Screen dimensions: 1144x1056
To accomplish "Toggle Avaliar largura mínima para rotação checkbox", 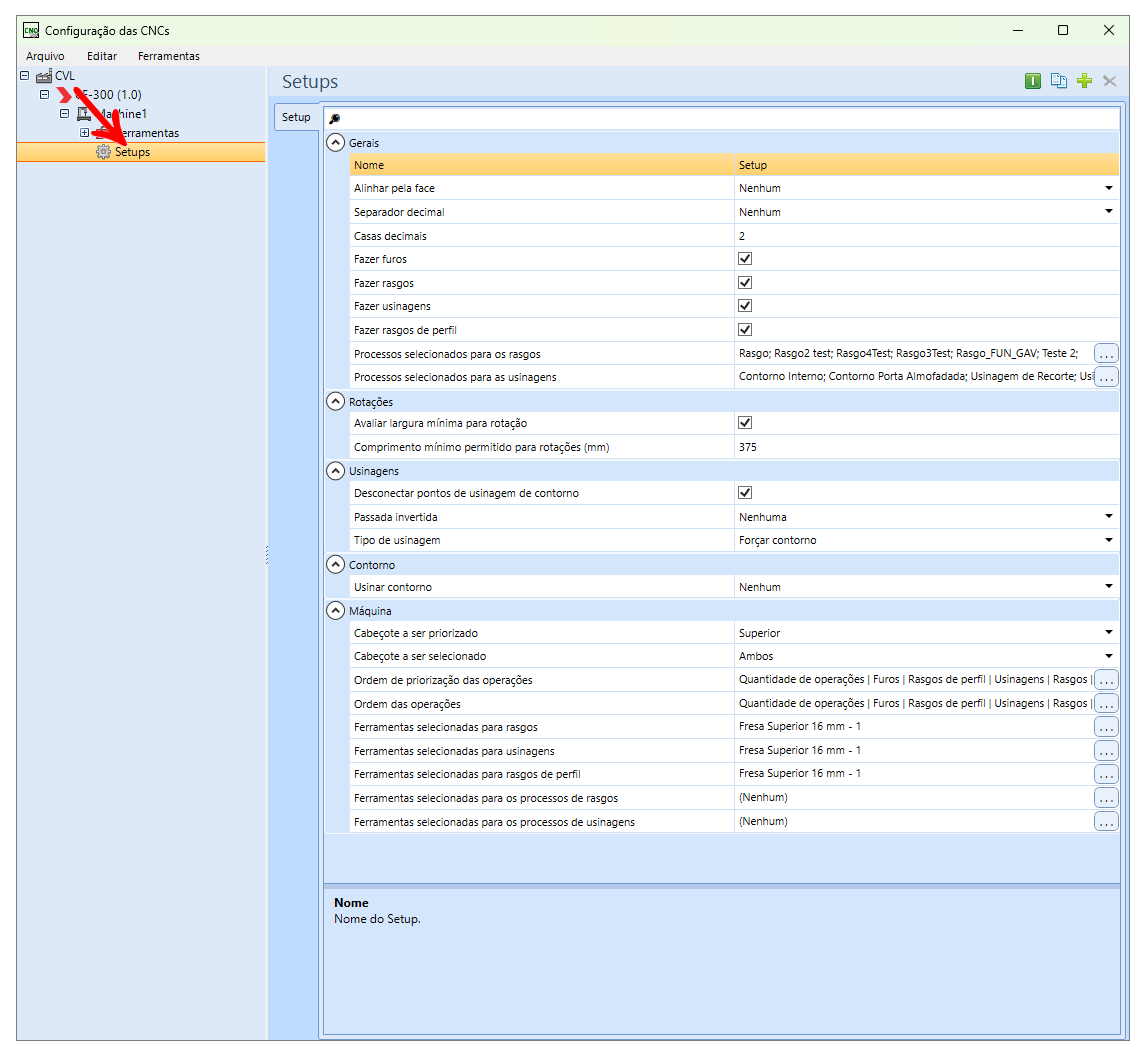I will 745,423.
